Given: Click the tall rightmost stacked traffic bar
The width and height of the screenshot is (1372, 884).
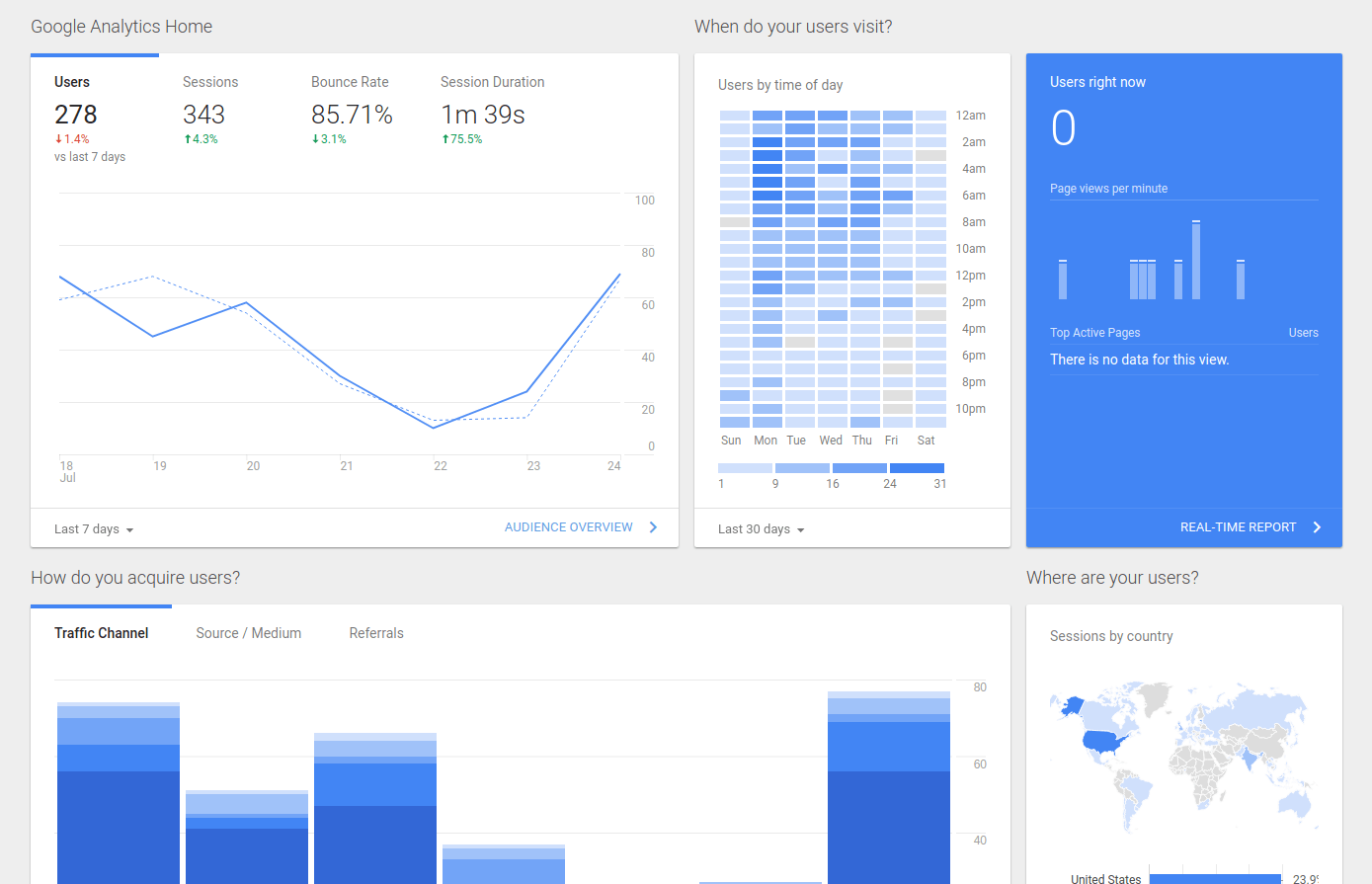Looking at the screenshot, I should click(889, 787).
